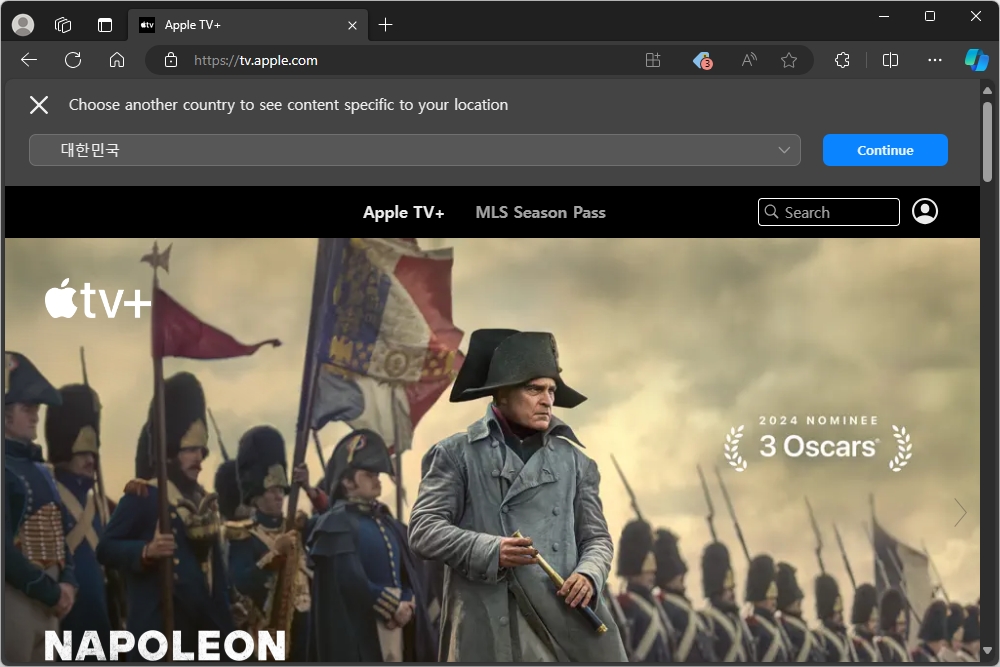Maximize the browser window

930,16
